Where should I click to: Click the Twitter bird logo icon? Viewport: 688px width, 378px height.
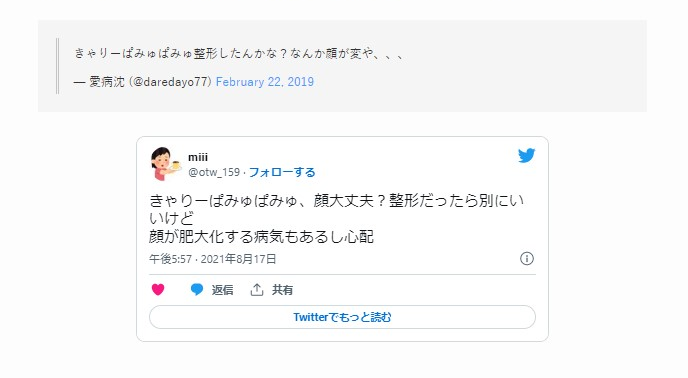[x=526, y=155]
